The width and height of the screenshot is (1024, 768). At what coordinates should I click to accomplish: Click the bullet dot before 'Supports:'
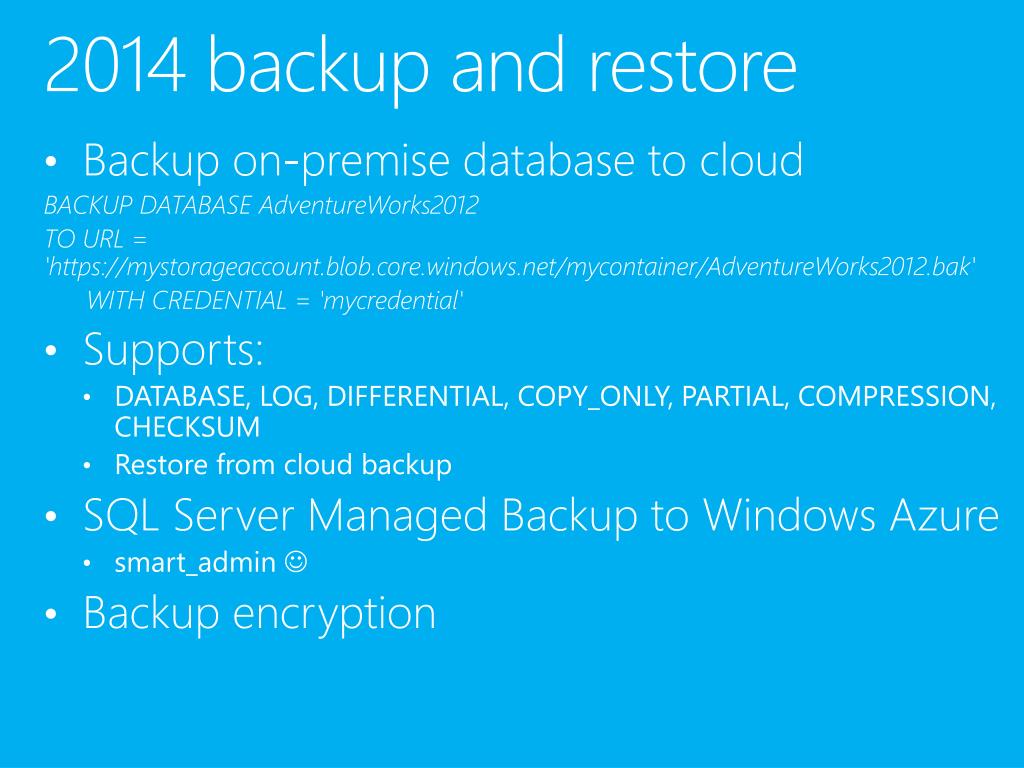[52, 351]
